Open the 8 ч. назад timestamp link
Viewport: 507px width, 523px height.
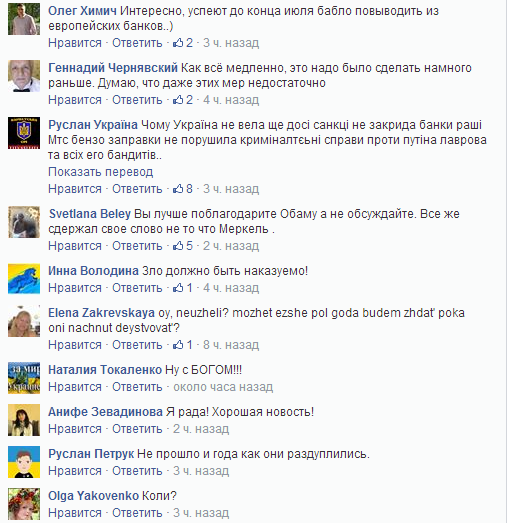click(231, 345)
